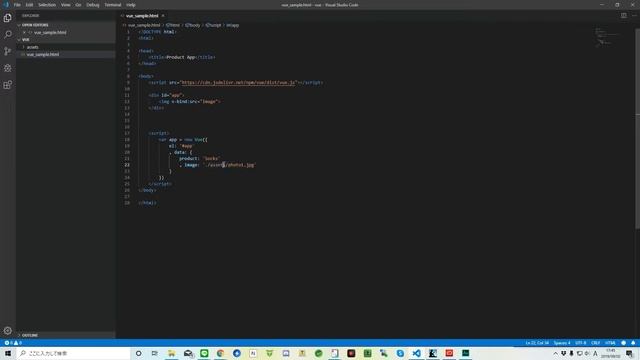Click the taskbar clock
The width and height of the screenshot is (640, 360).
[x=611, y=353]
